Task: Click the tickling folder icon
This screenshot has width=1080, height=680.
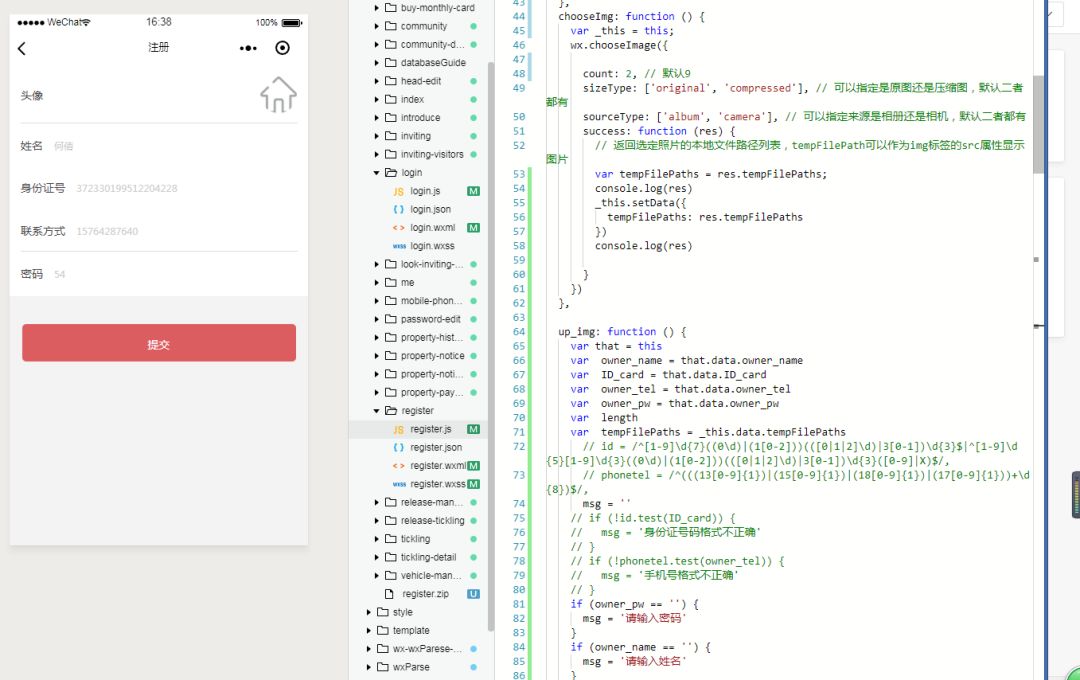Action: click(391, 539)
